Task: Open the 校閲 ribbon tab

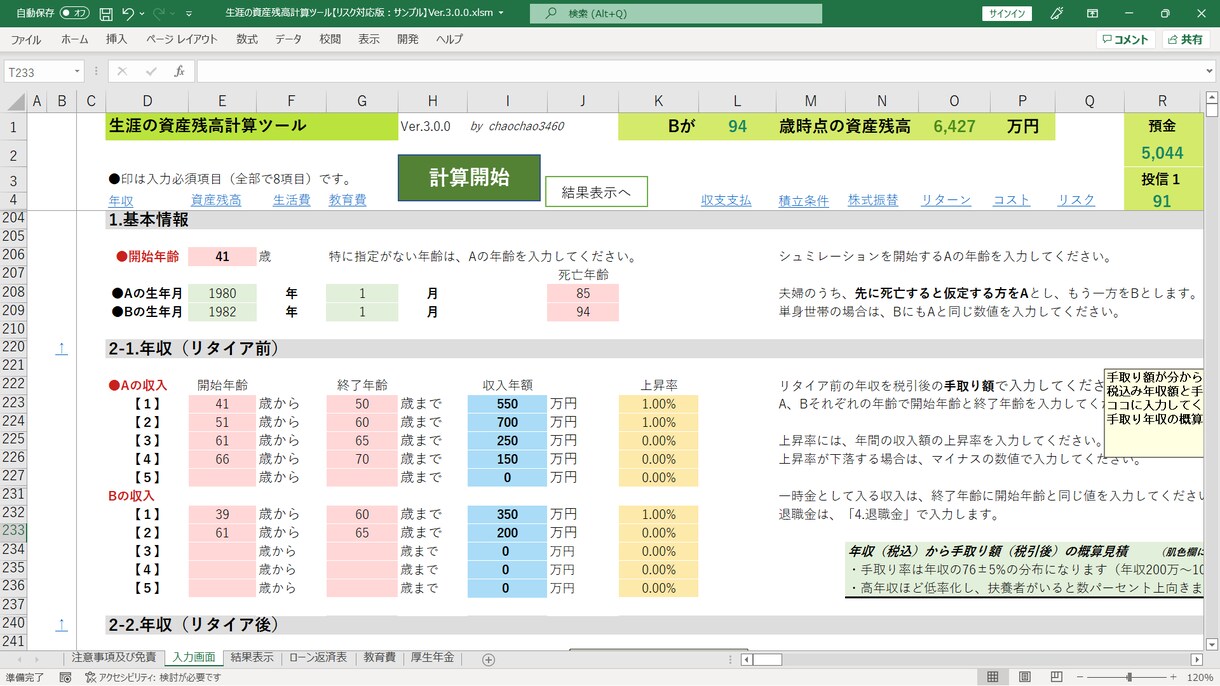Action: 330,40
